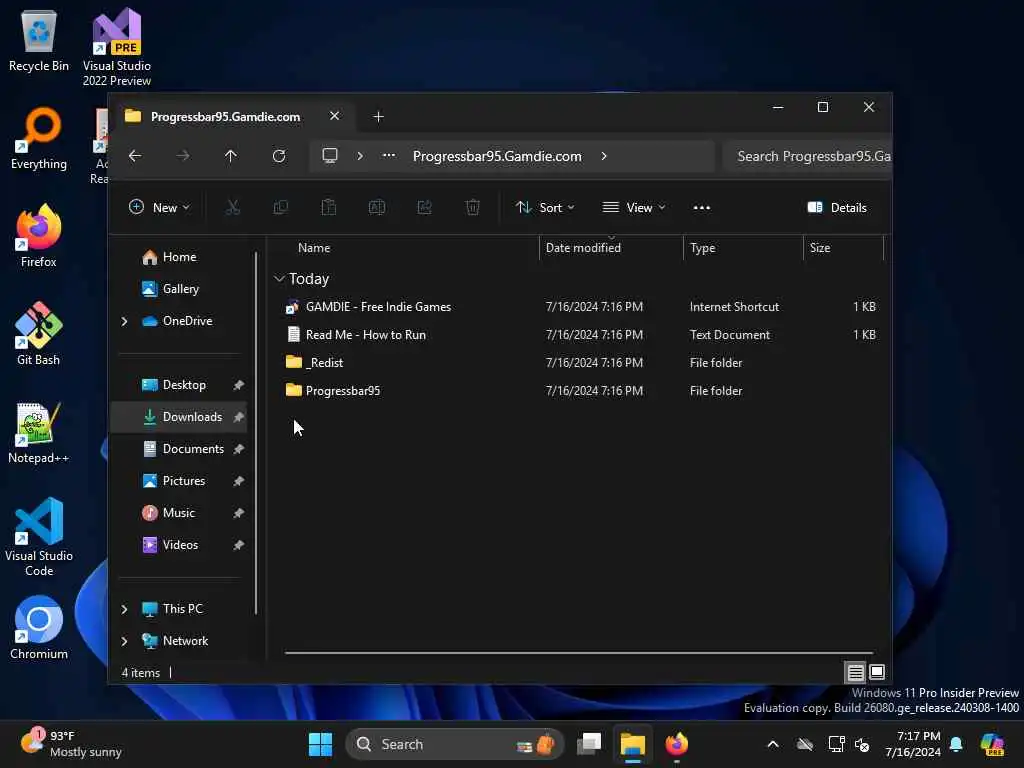Click the taskbar Search box
Viewport: 1024px width, 768px height.
click(x=455, y=744)
